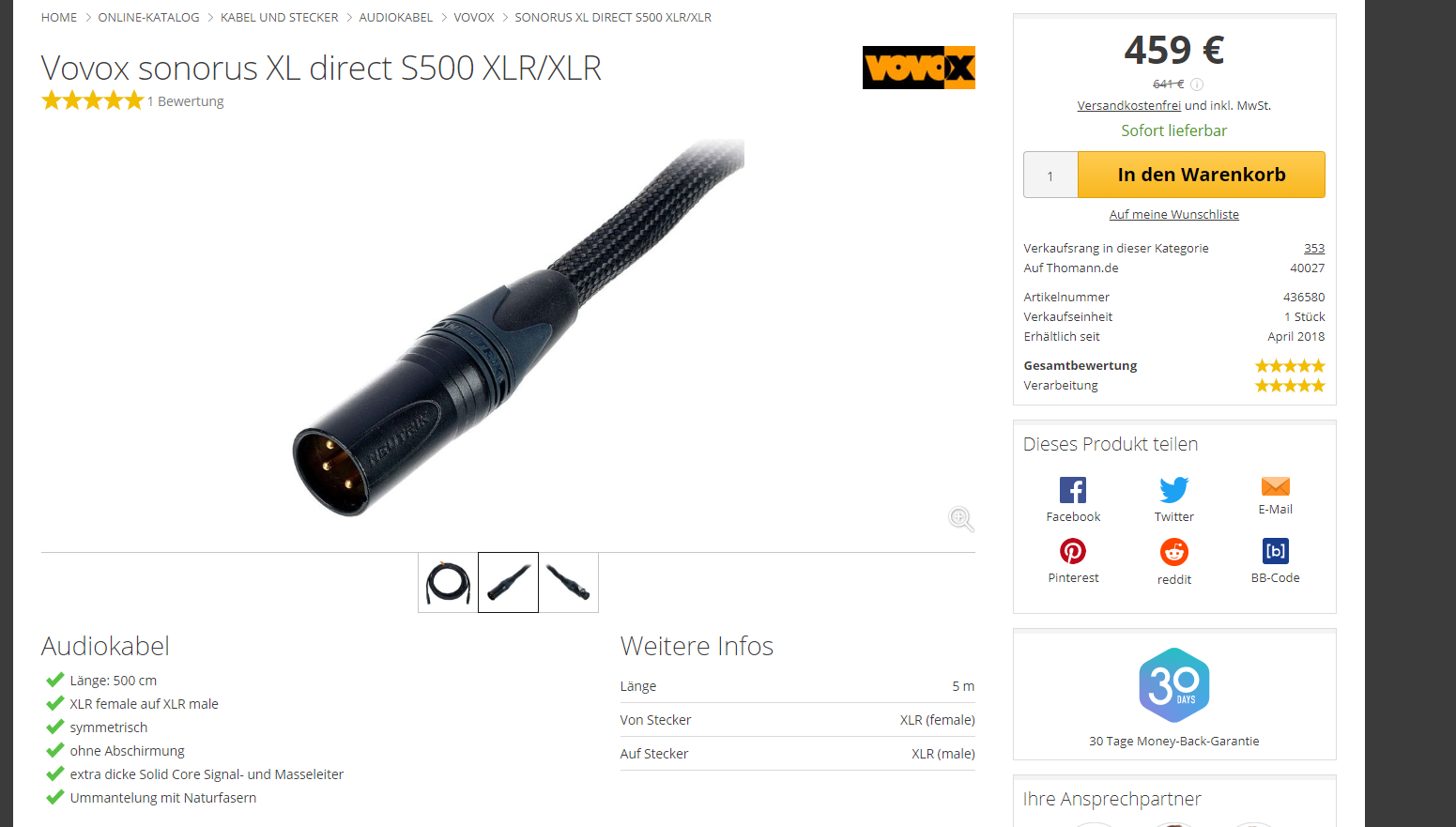Share product via Twitter icon

point(1173,490)
